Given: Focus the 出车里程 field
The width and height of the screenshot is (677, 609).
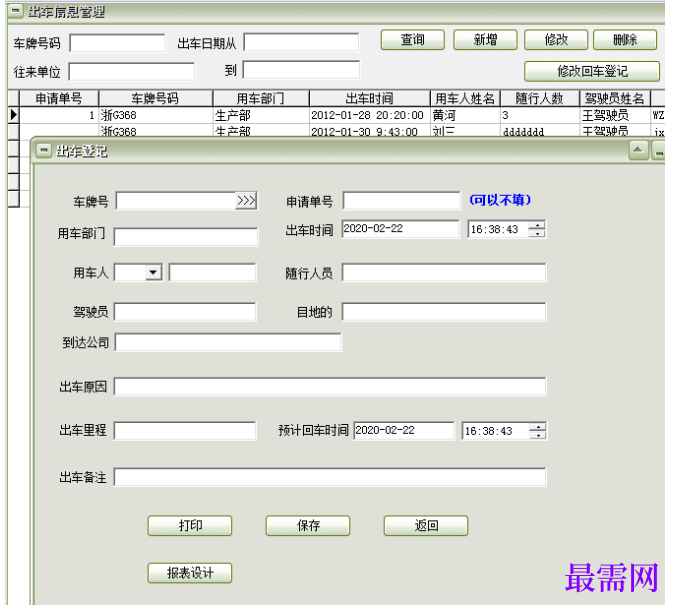Looking at the screenshot, I should click(185, 431).
